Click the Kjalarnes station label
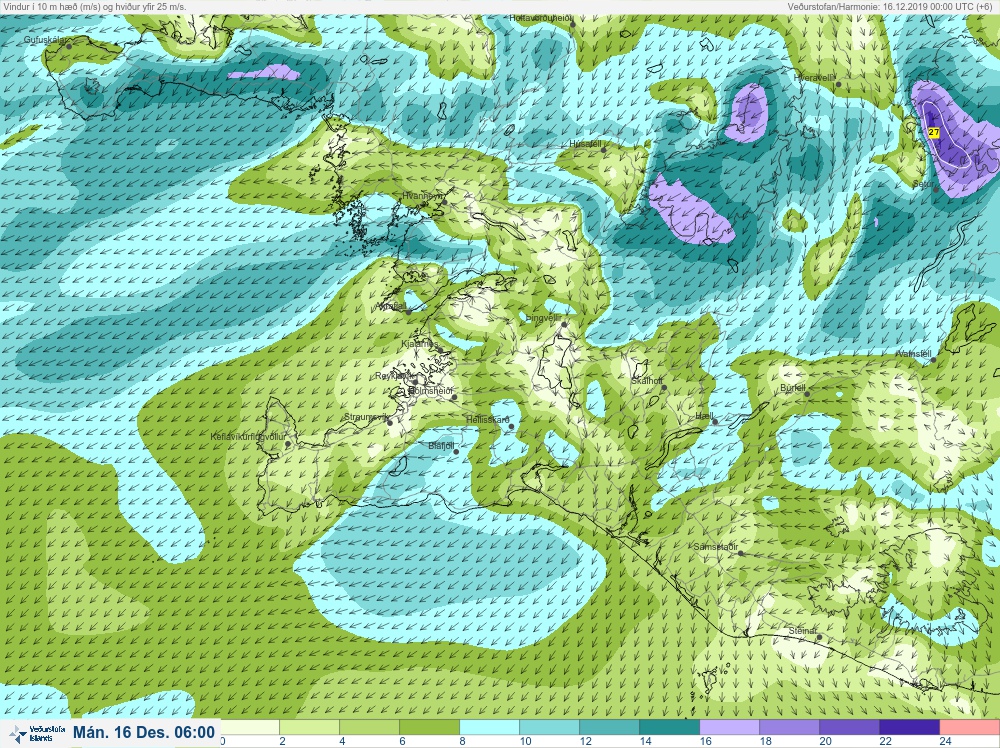 pos(420,344)
